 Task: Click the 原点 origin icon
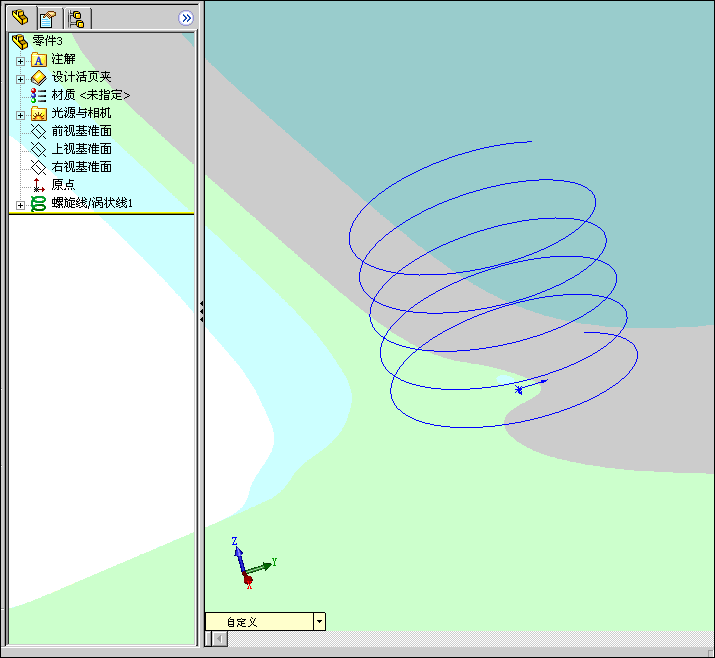39,185
